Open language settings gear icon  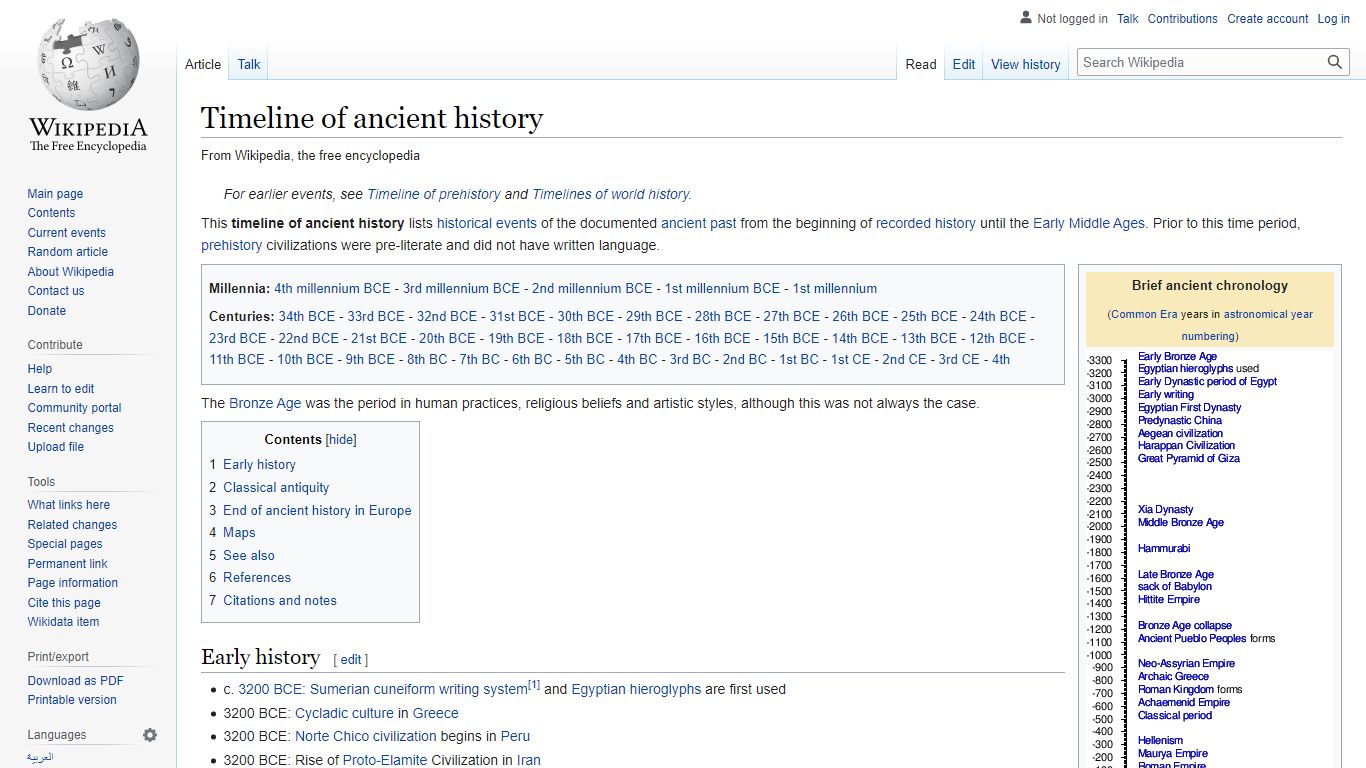point(150,735)
